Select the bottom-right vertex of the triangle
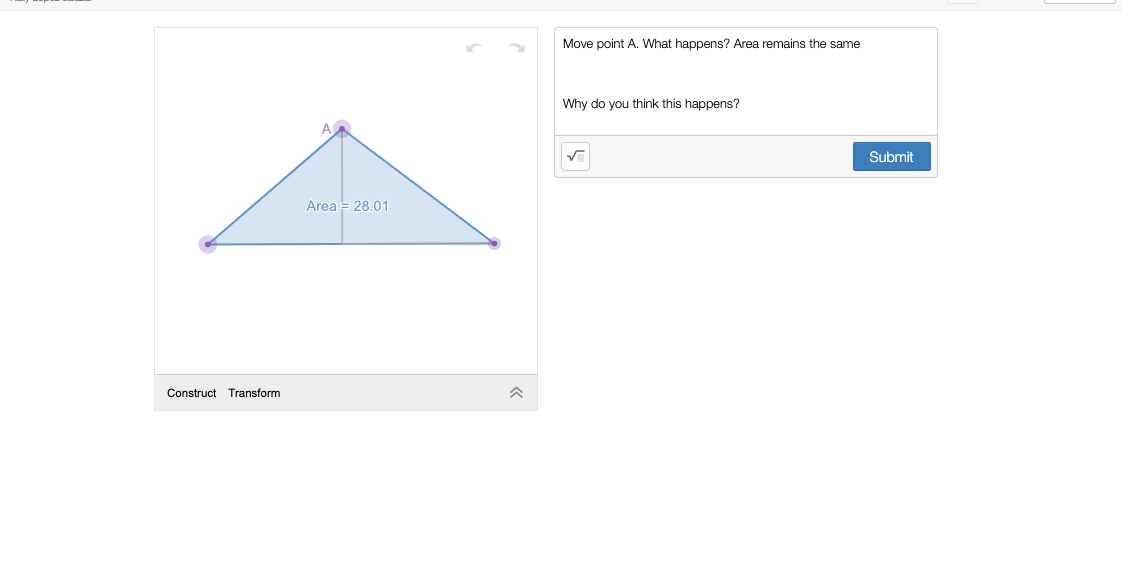This screenshot has height=575, width=1122. pyautogui.click(x=494, y=243)
